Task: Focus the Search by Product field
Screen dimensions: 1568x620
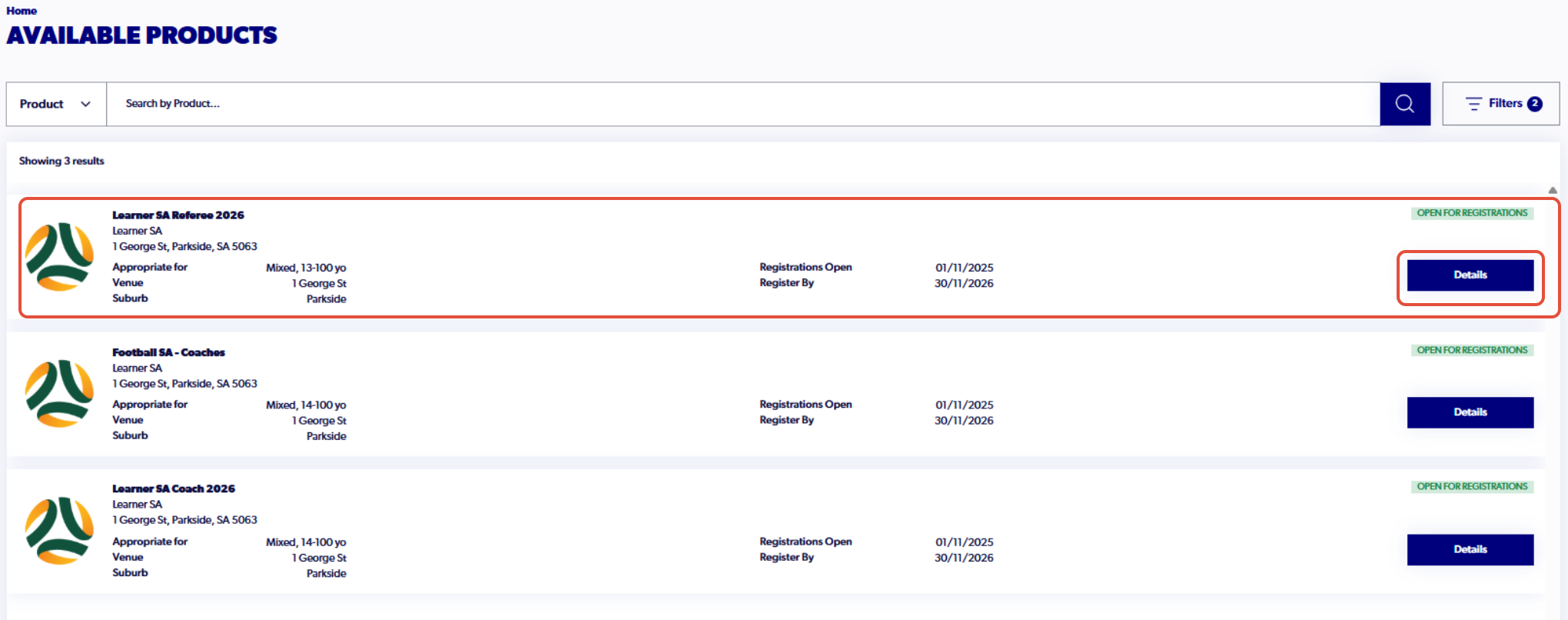Action: 742,104
